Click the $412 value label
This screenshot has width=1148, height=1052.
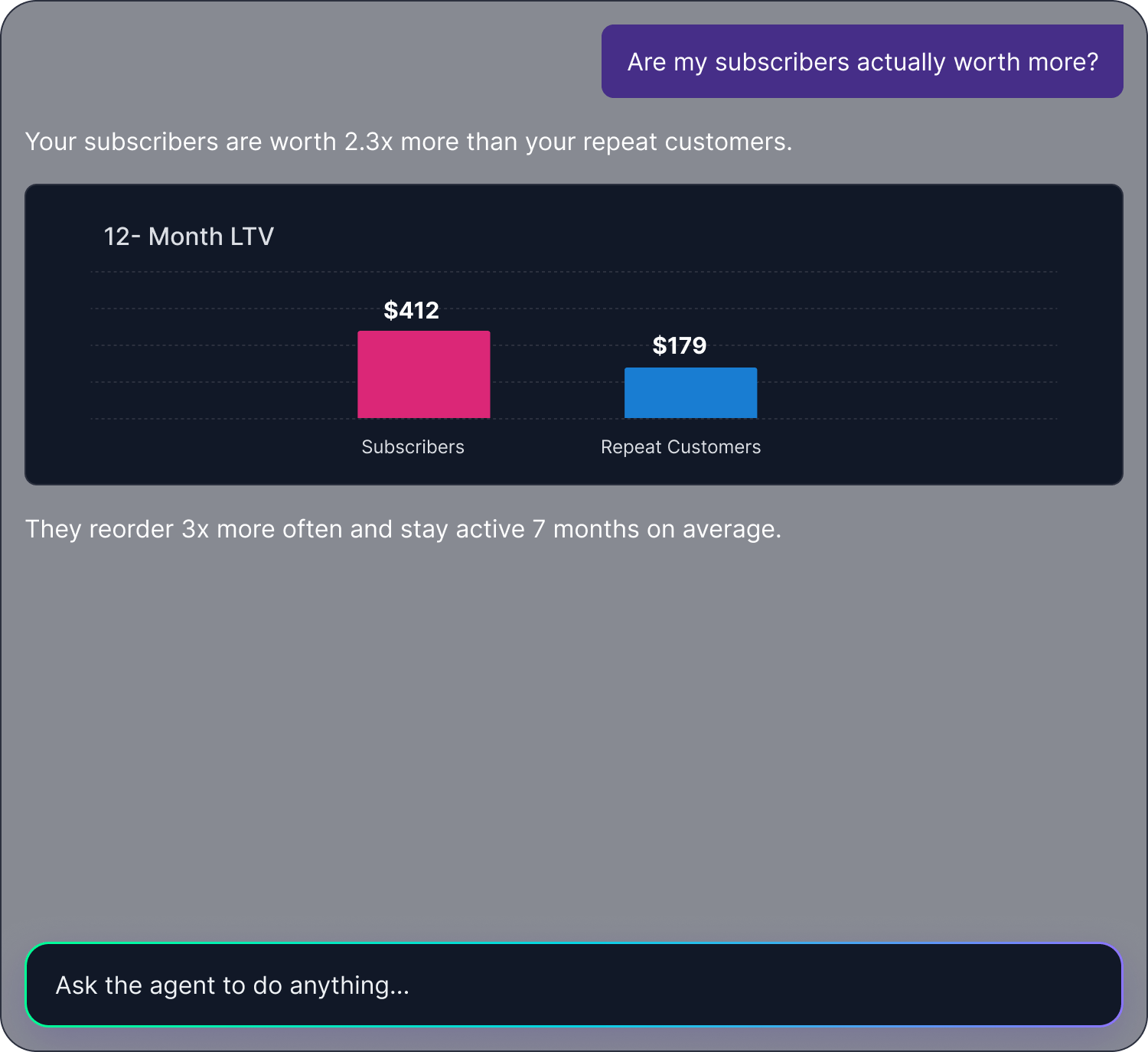click(412, 310)
